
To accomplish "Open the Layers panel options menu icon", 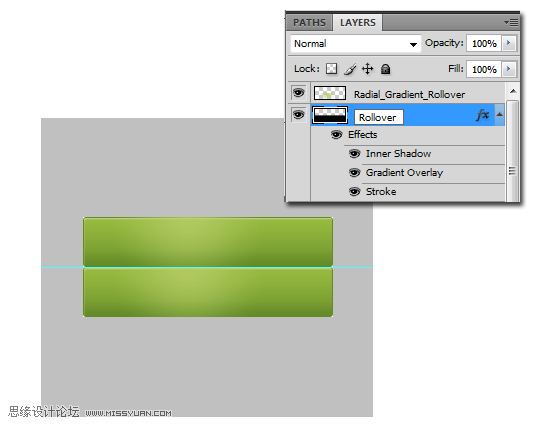I will click(511, 22).
